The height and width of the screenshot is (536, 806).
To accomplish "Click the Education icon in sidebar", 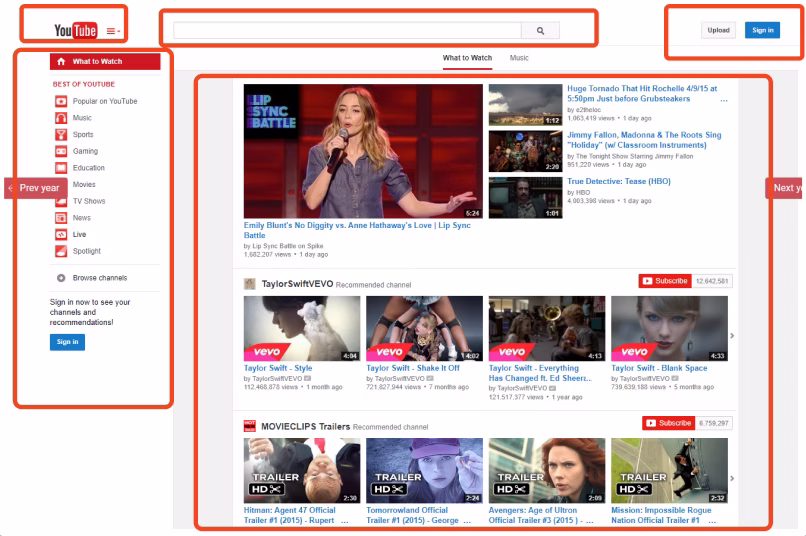I will coord(61,168).
